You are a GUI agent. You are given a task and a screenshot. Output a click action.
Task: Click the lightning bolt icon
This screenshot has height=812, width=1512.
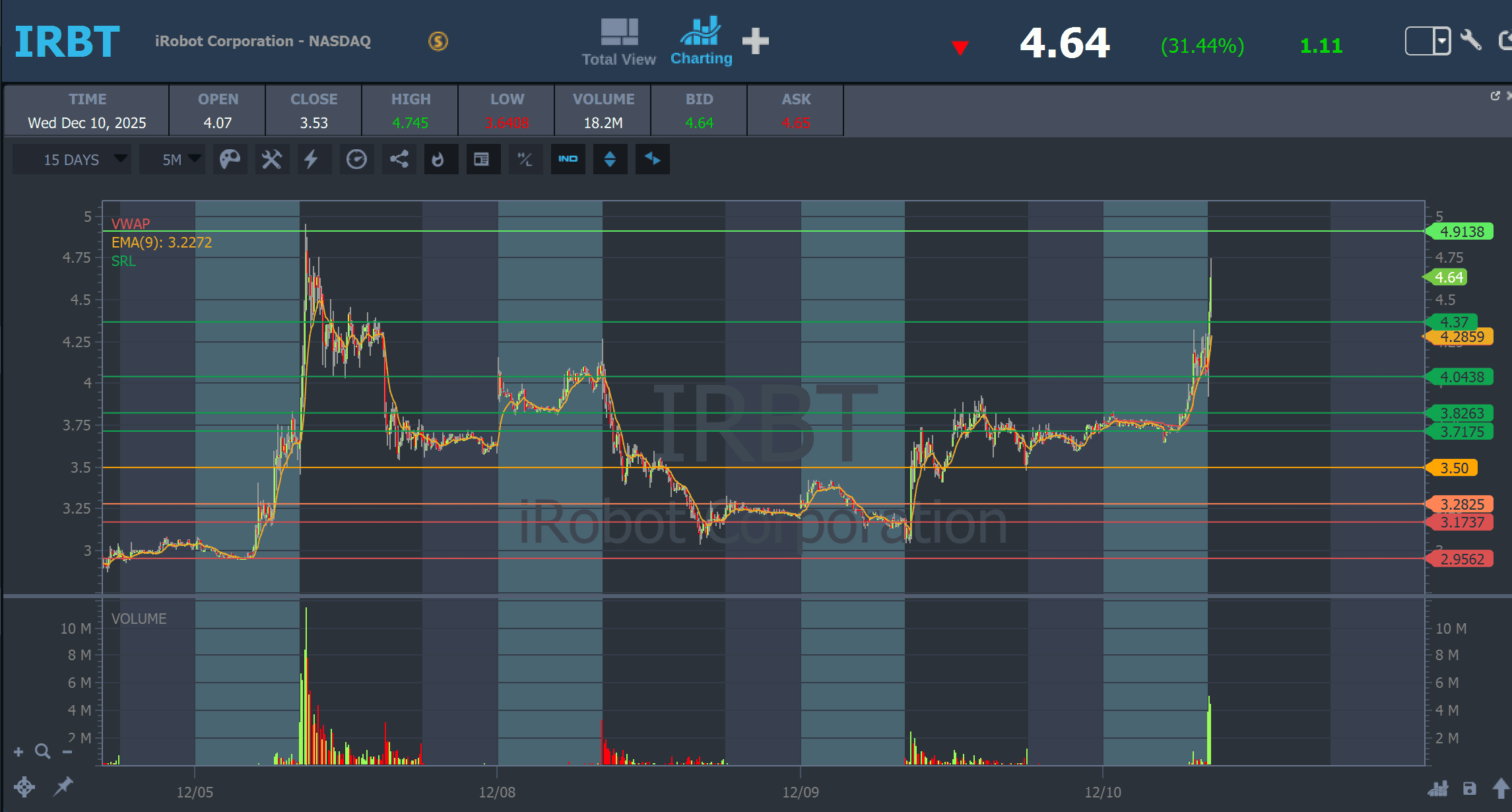point(312,159)
